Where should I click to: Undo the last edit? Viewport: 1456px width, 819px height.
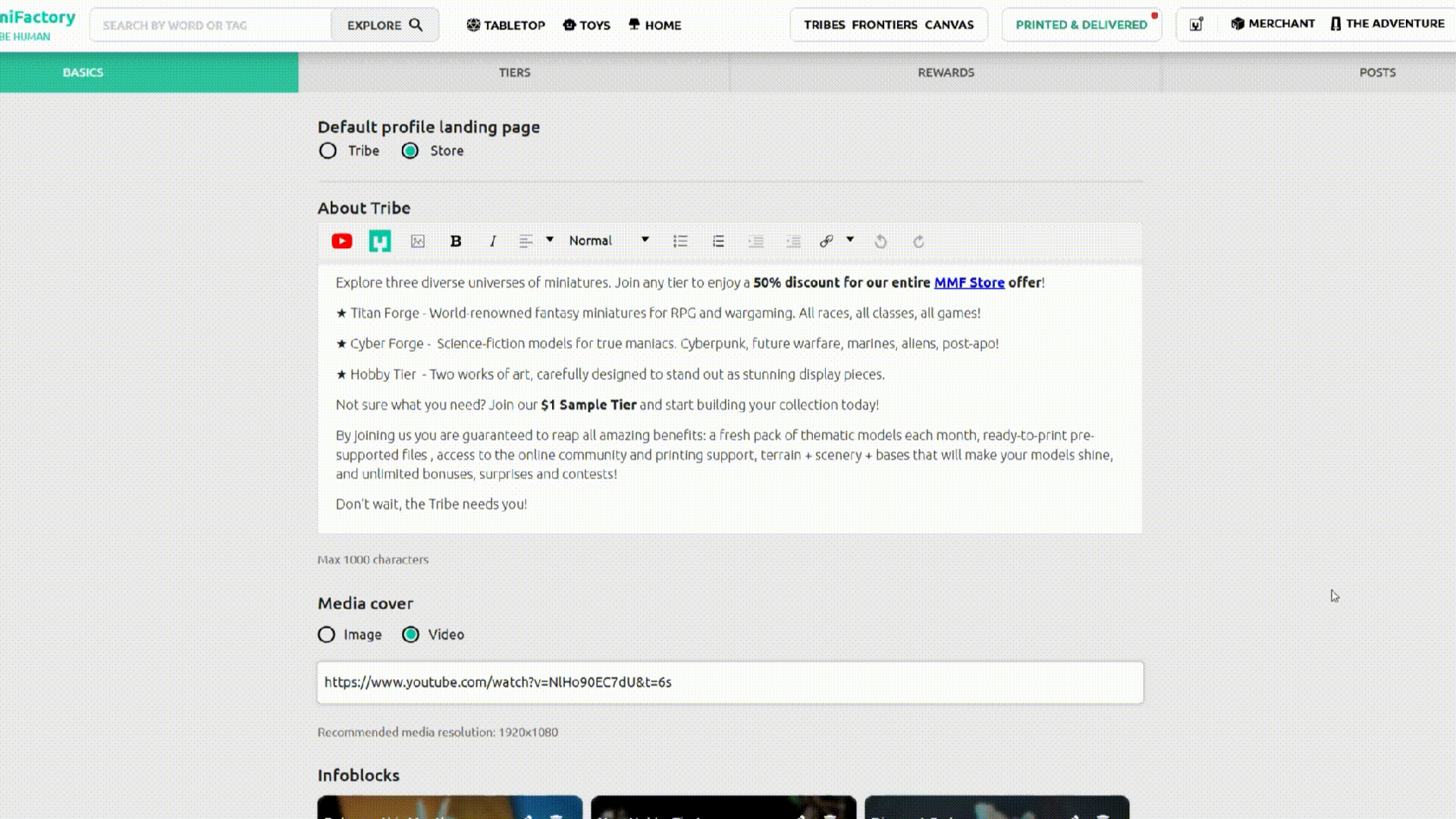[x=880, y=241]
